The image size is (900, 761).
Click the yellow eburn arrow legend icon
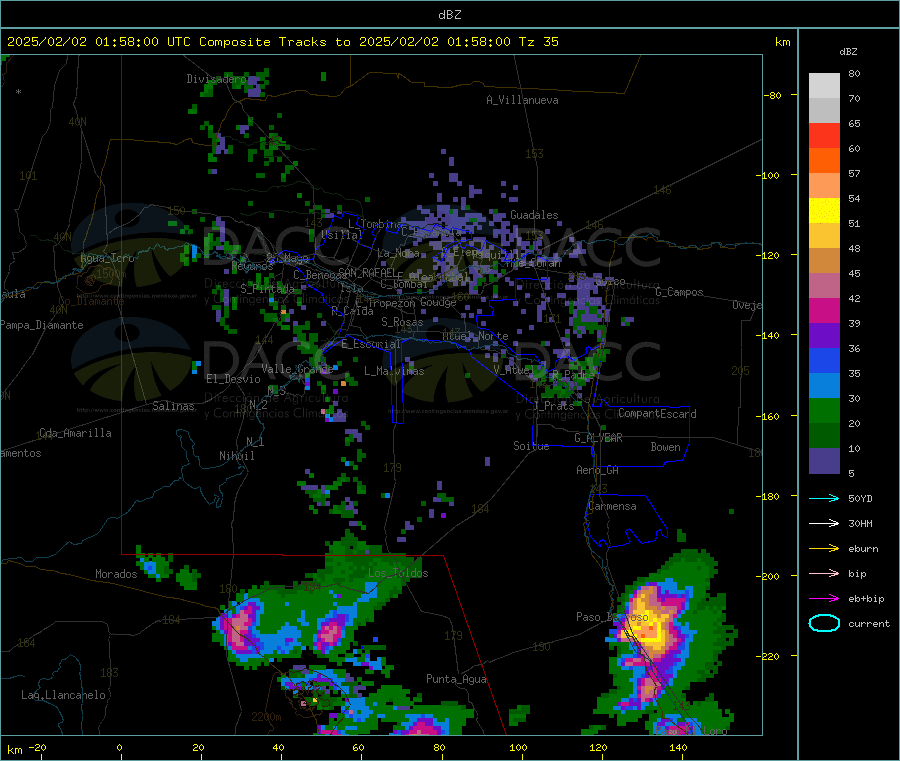pyautogui.click(x=824, y=549)
